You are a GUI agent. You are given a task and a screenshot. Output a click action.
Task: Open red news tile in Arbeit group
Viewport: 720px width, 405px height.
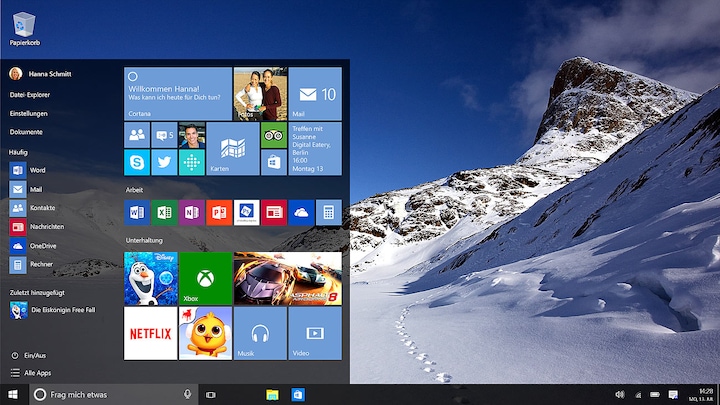pos(274,212)
